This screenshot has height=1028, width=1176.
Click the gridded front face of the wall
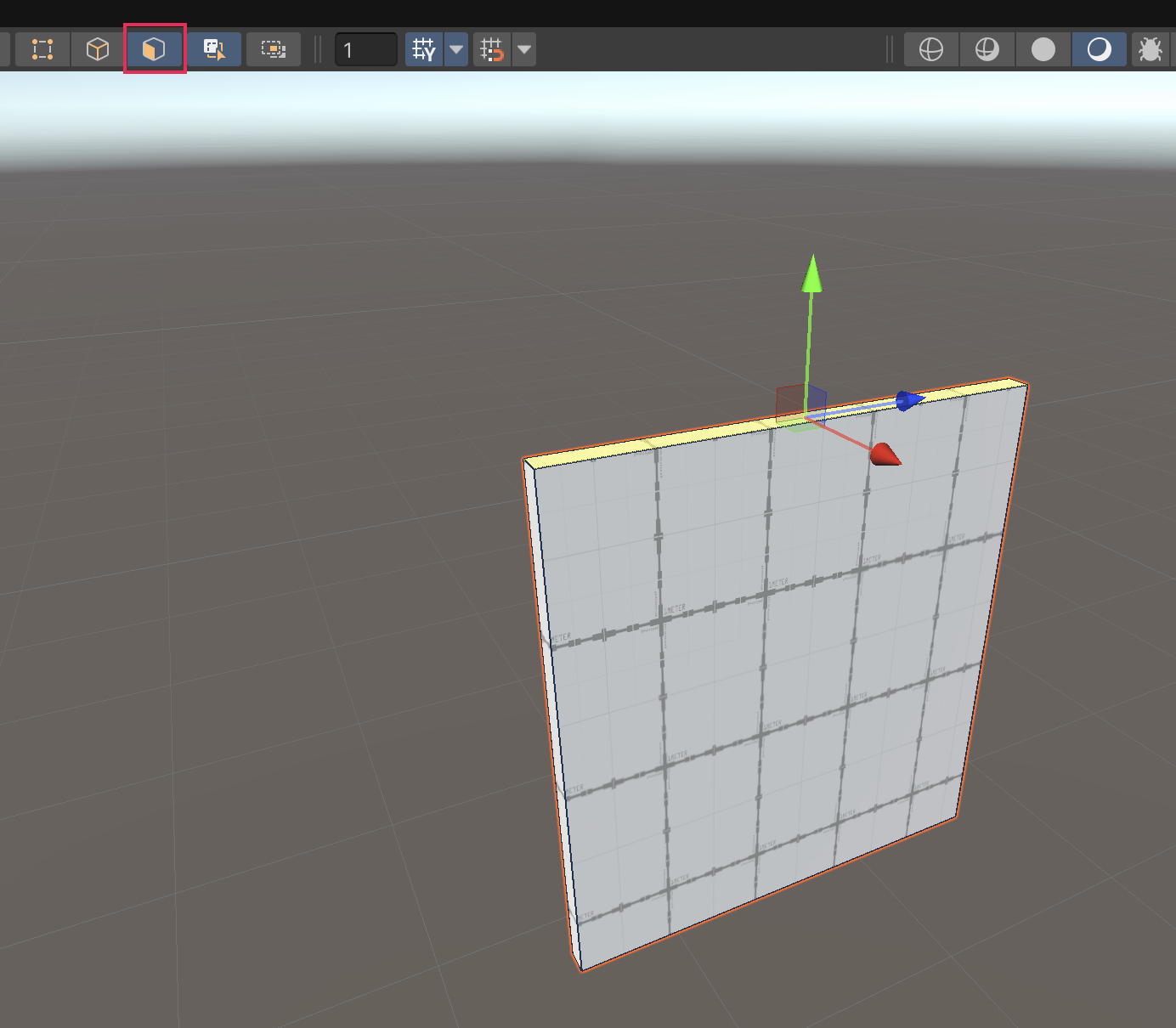pyautogui.click(x=765, y=680)
